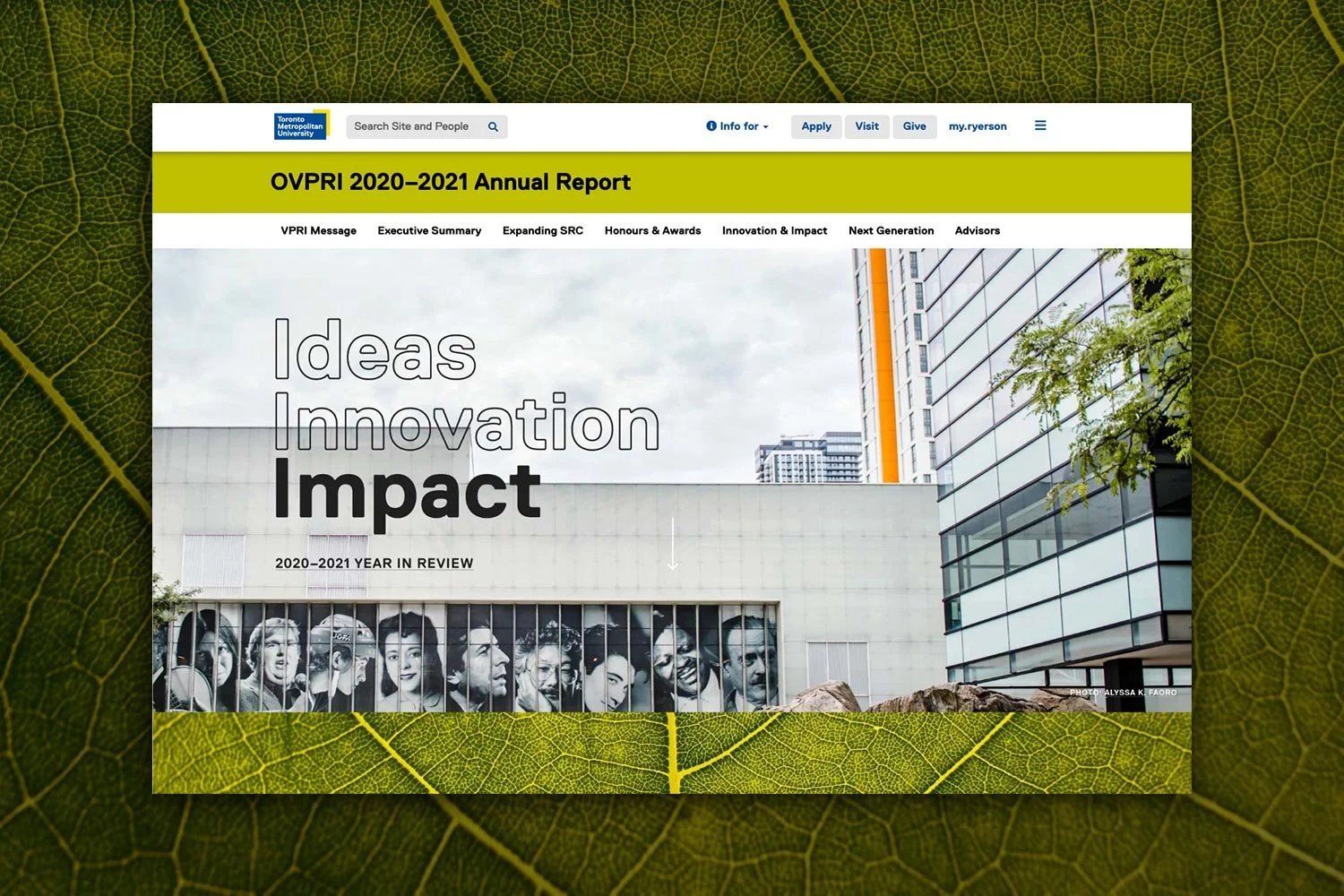The width and height of the screenshot is (1344, 896).
Task: Go to Executive Summary section
Action: click(429, 231)
